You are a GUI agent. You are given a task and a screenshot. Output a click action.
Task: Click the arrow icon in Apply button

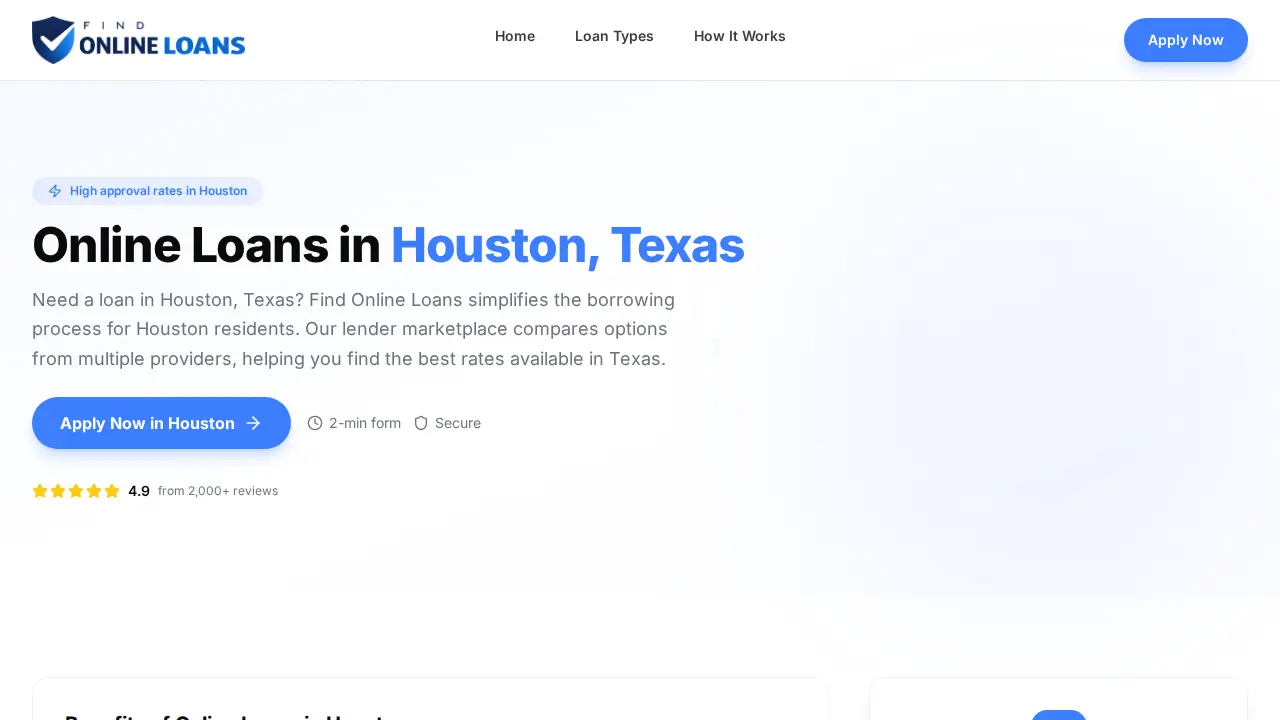coord(253,423)
